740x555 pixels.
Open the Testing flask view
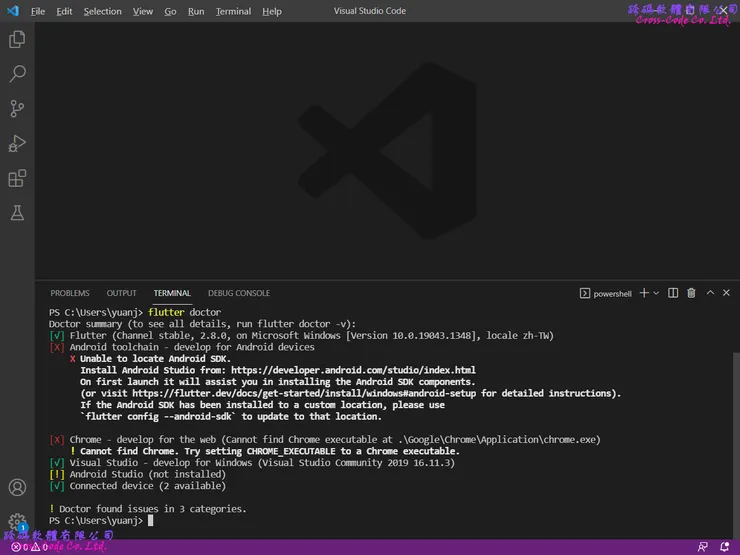(x=17, y=213)
